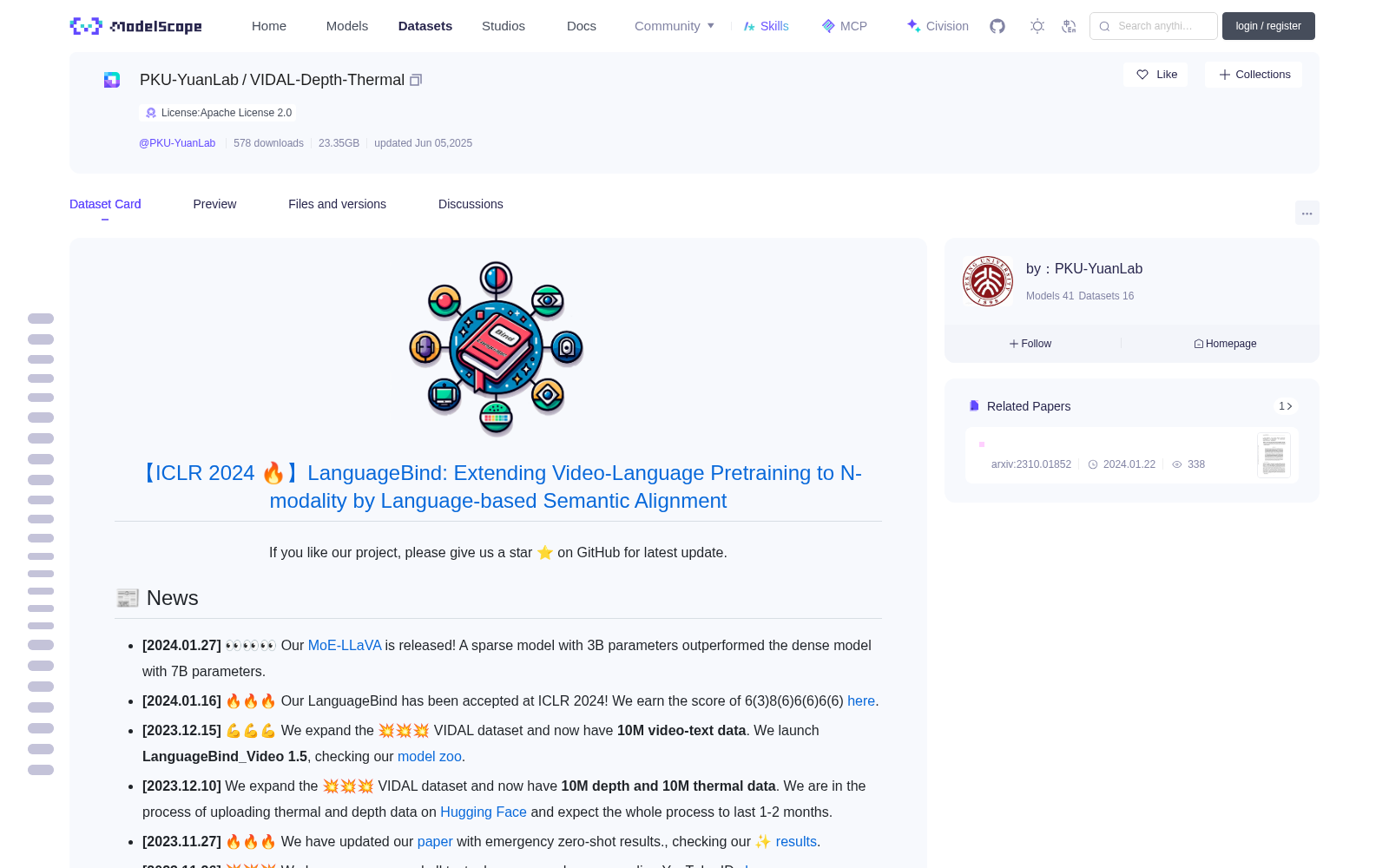Click the PKU-YuanLab organization logo
Image resolution: width=1389 pixels, height=868 pixels.
(988, 281)
